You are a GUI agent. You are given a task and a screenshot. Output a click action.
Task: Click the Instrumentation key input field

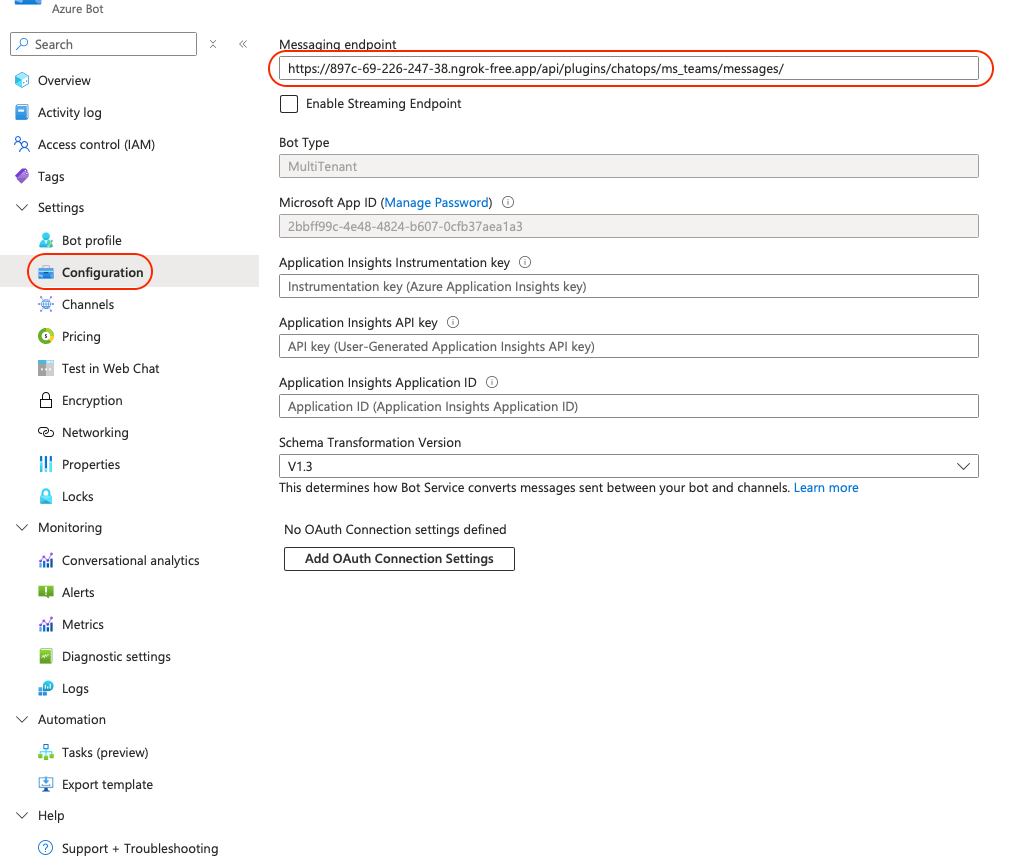click(x=629, y=286)
